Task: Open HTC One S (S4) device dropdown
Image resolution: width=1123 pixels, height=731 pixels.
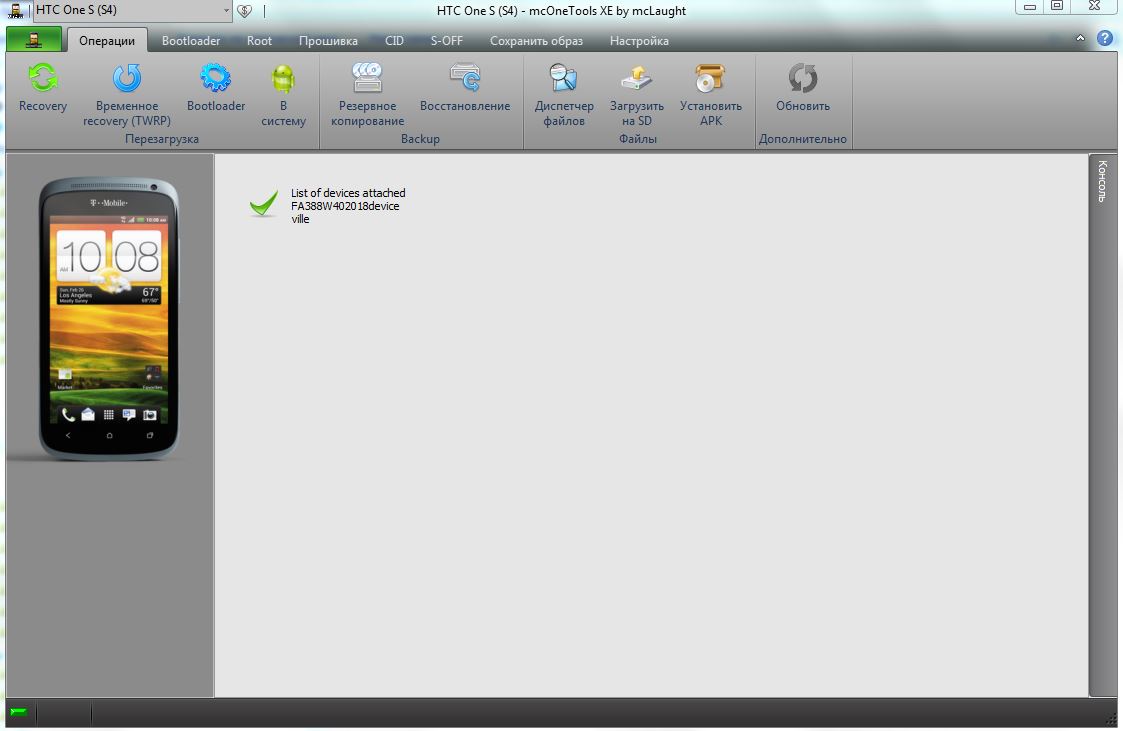Action: 132,10
